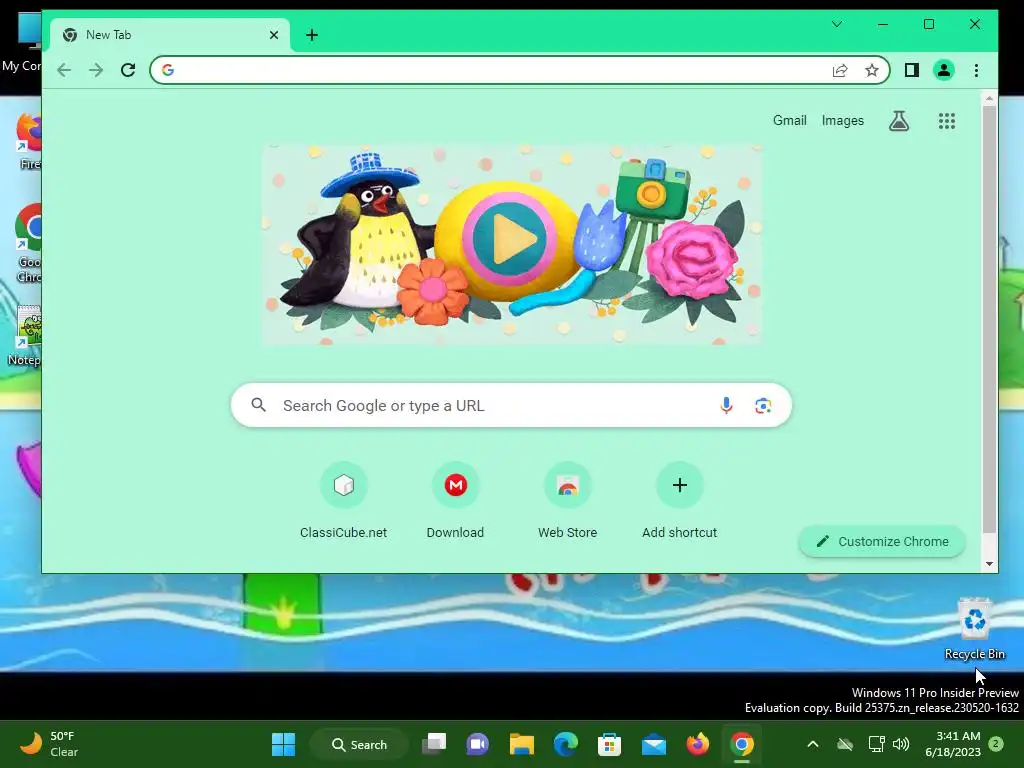Open Task View on taskbar

tap(434, 744)
